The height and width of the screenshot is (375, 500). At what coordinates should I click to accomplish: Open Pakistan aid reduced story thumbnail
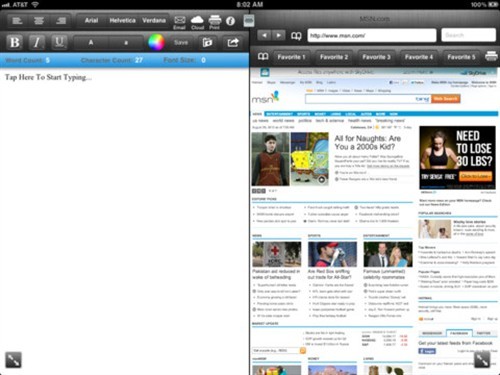point(277,254)
